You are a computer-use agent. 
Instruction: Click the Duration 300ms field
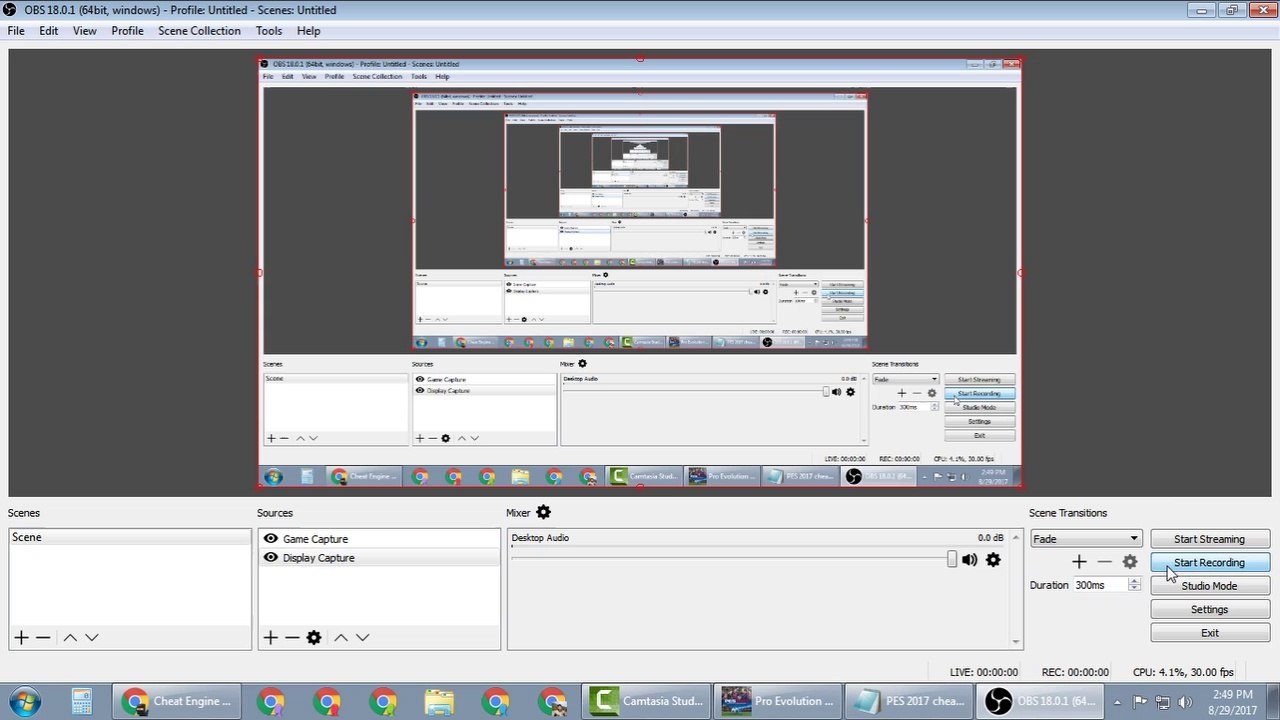coord(1101,585)
